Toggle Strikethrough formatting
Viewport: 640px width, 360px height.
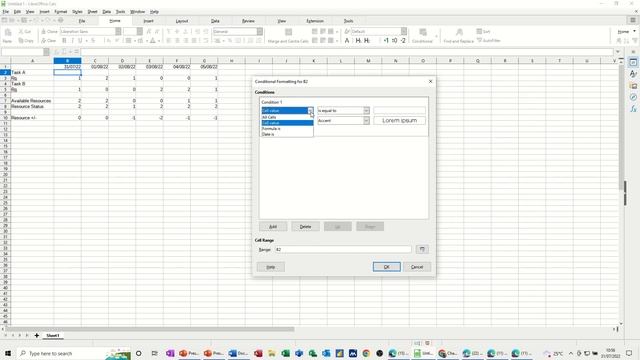pos(93,41)
